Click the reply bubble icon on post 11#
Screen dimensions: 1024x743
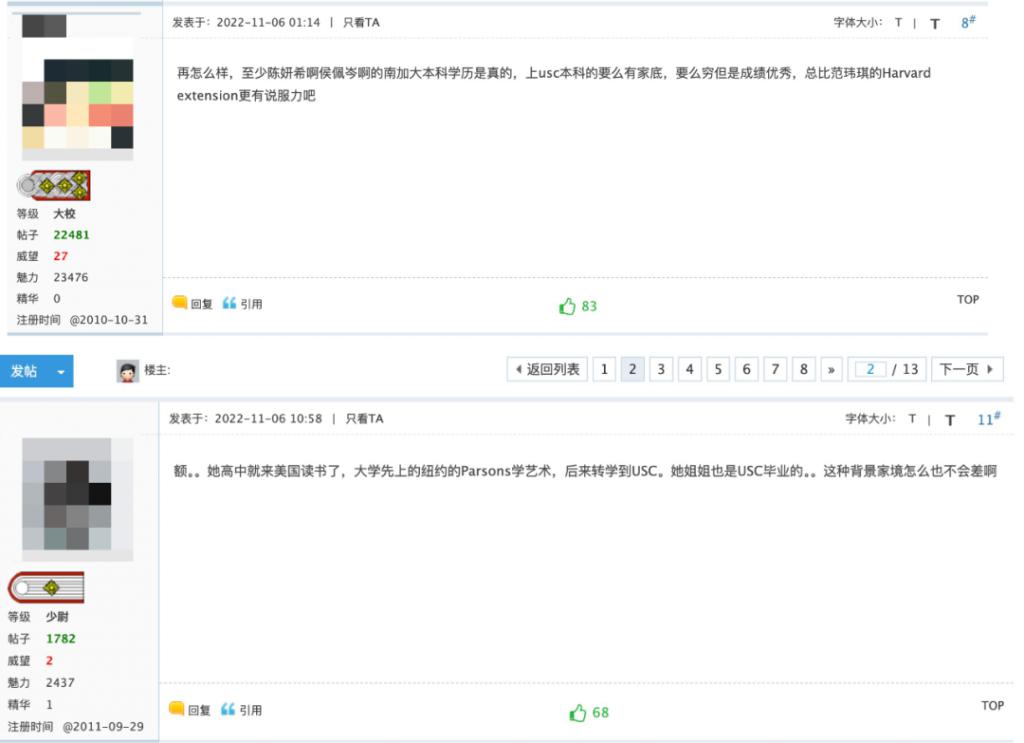(x=176, y=708)
